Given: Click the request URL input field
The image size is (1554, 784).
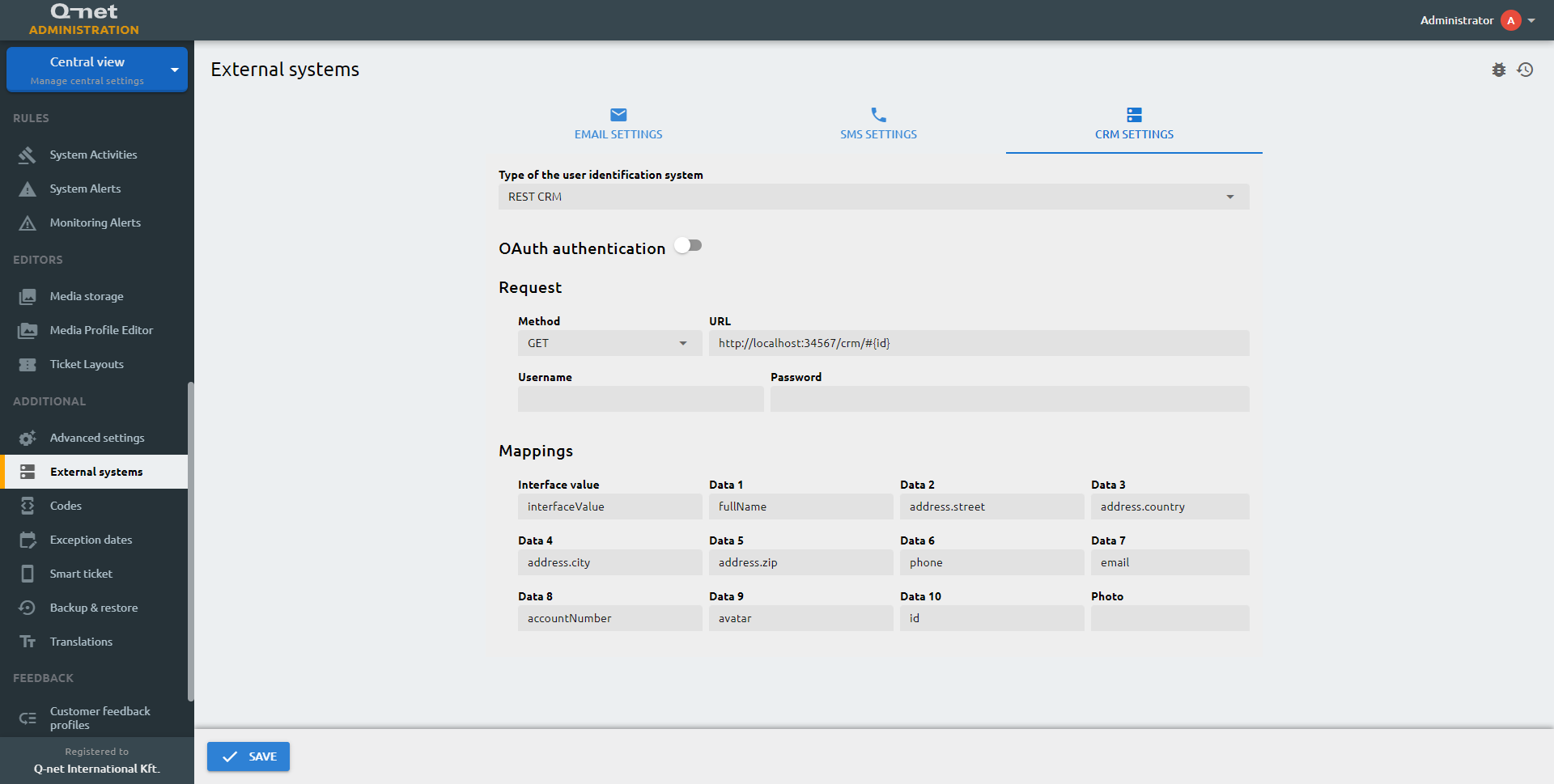Looking at the screenshot, I should (979, 343).
